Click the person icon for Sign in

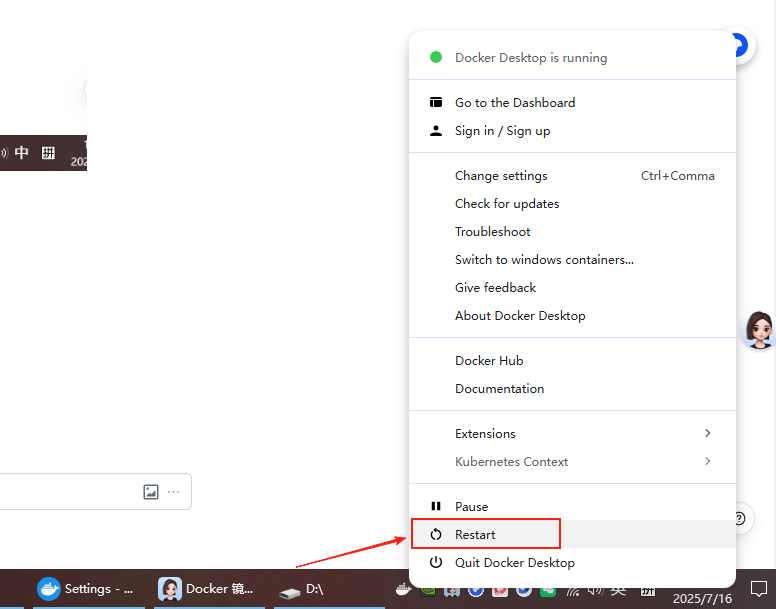pos(436,130)
